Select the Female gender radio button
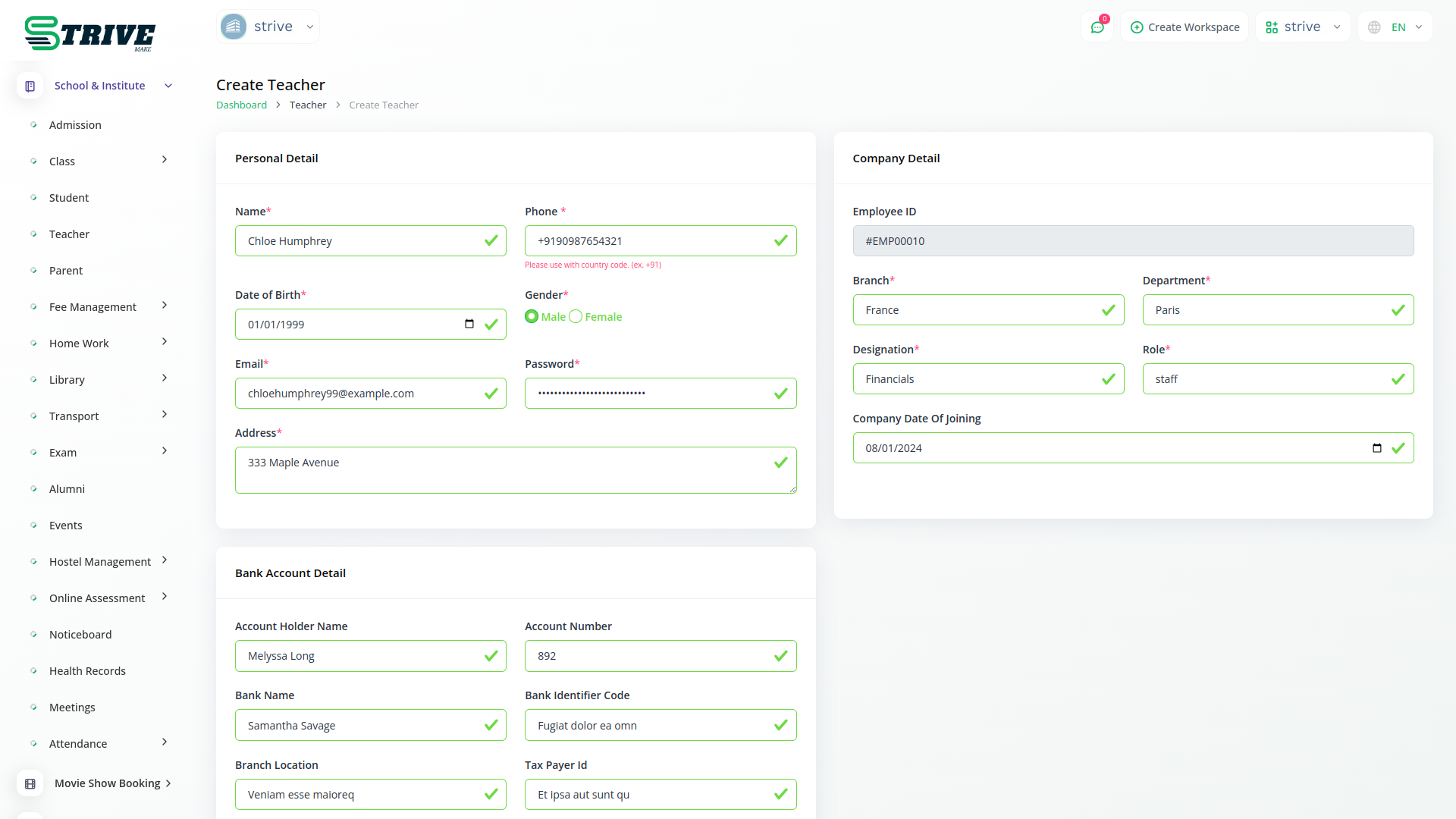The width and height of the screenshot is (1456, 819). [576, 316]
